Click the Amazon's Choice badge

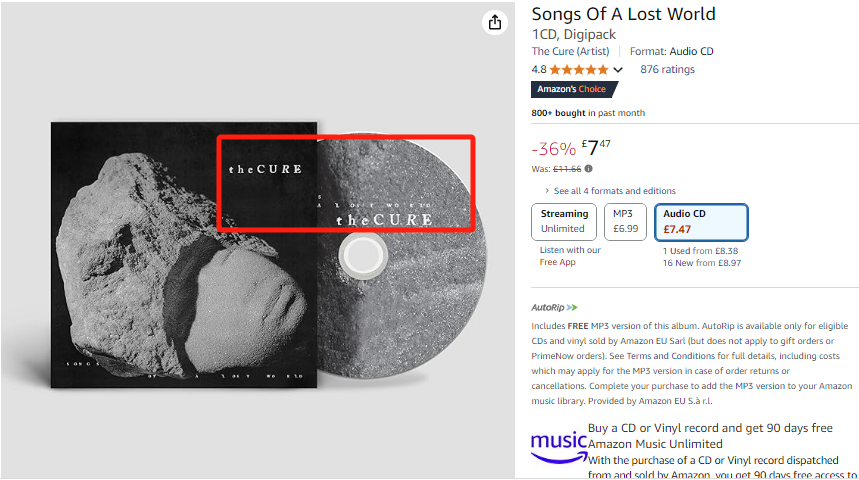pos(574,89)
